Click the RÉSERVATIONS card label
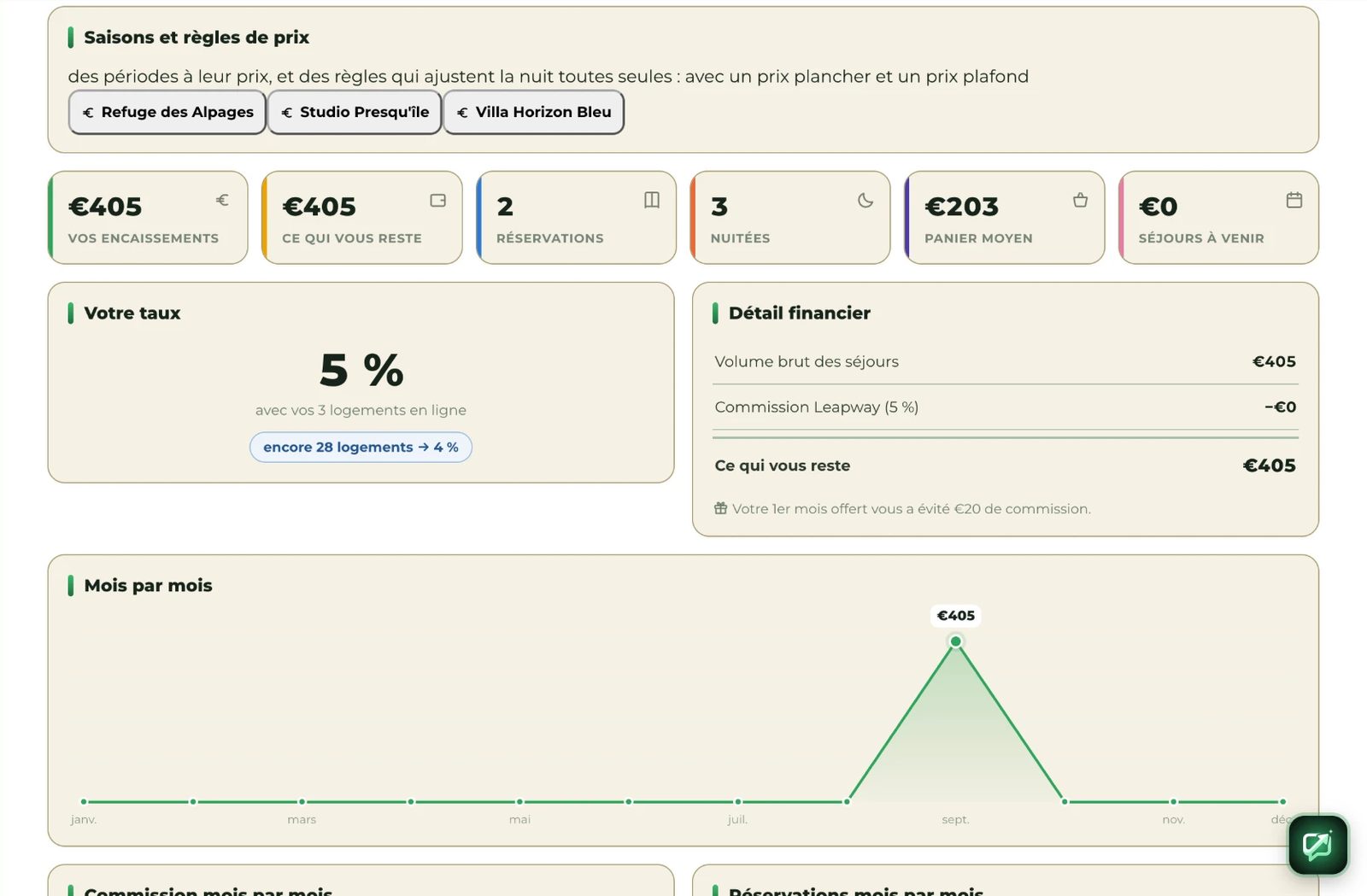 coord(550,238)
